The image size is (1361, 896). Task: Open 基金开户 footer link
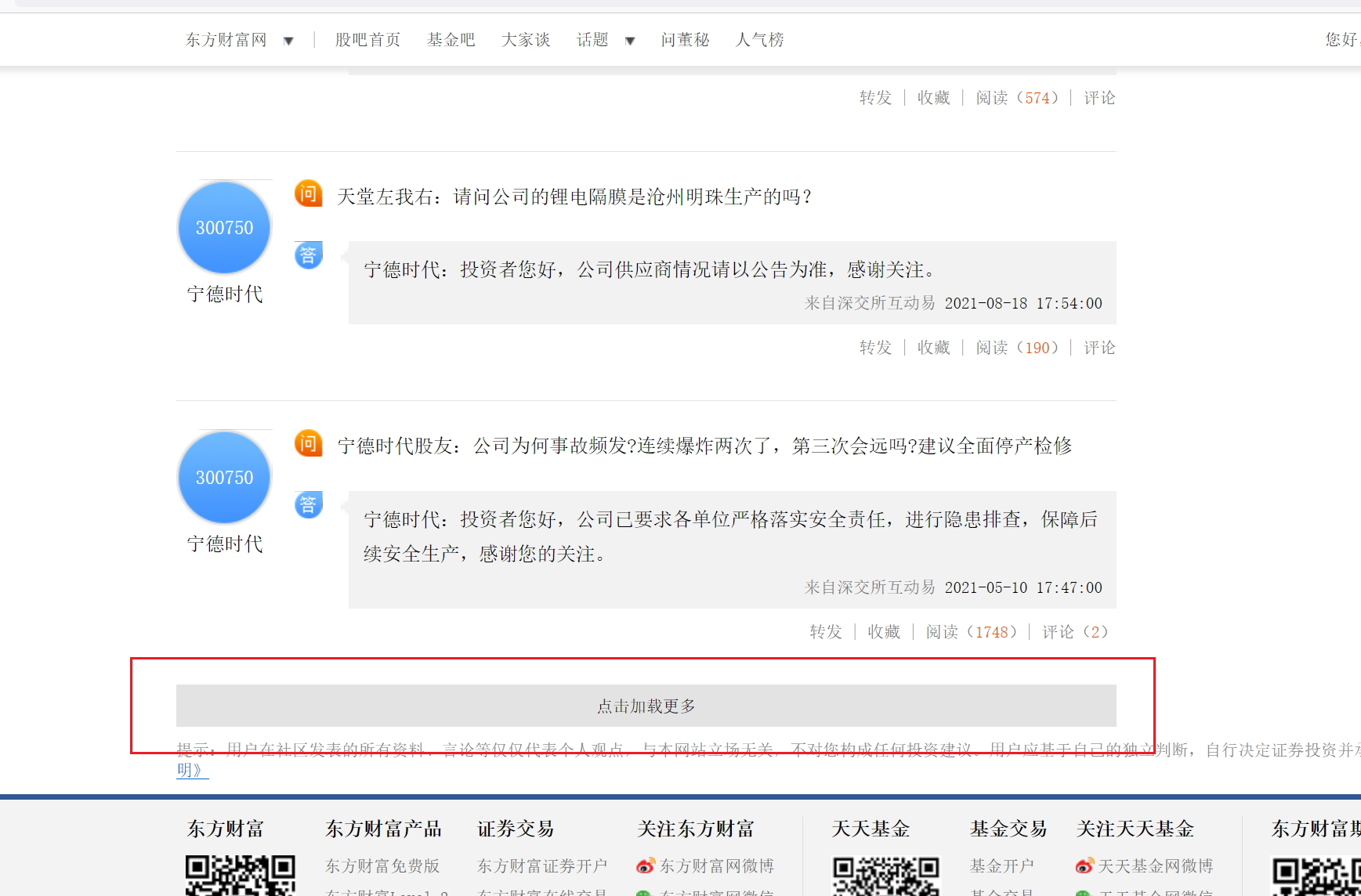pos(1002,866)
